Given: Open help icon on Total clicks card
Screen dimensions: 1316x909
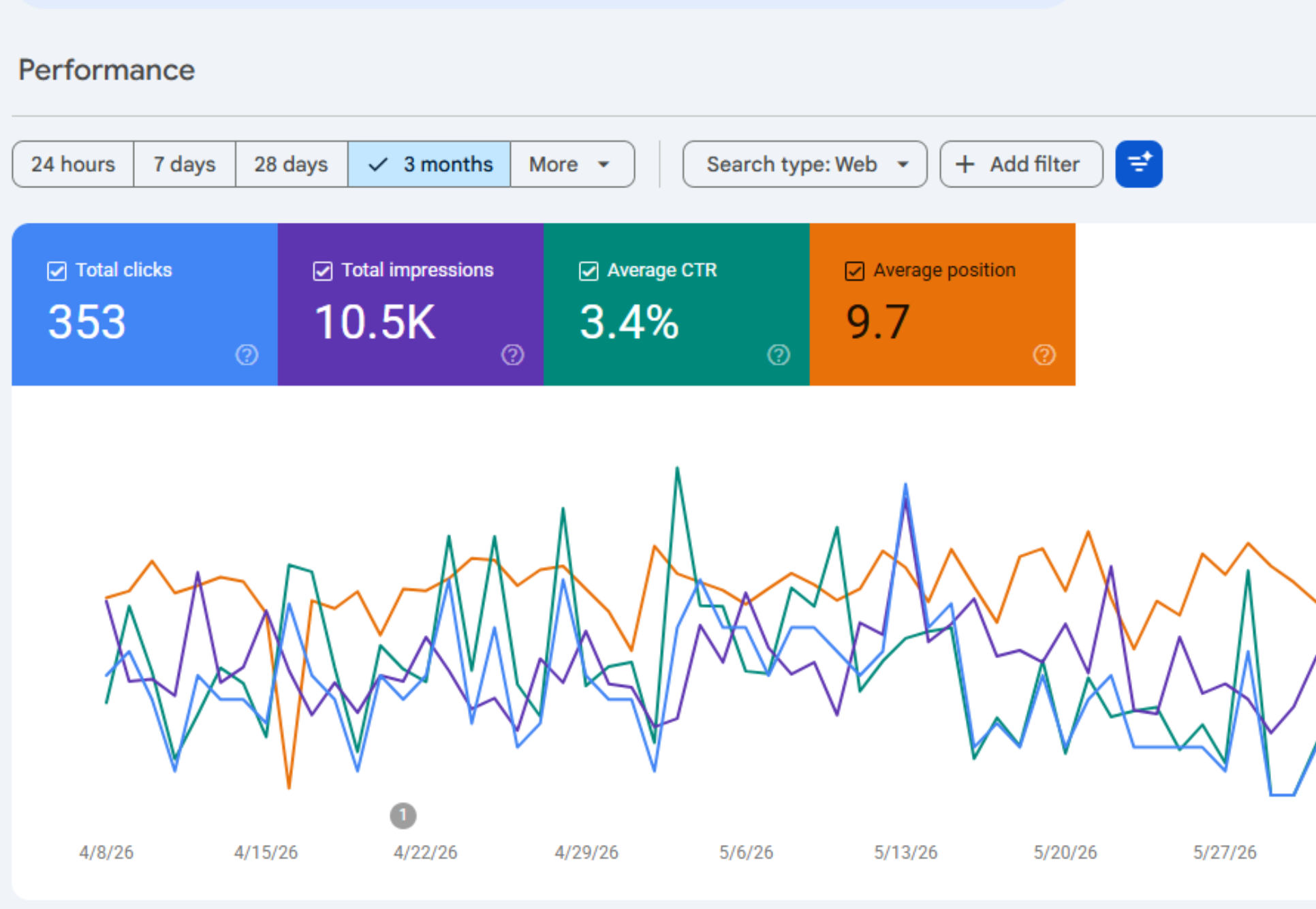Looking at the screenshot, I should [247, 355].
